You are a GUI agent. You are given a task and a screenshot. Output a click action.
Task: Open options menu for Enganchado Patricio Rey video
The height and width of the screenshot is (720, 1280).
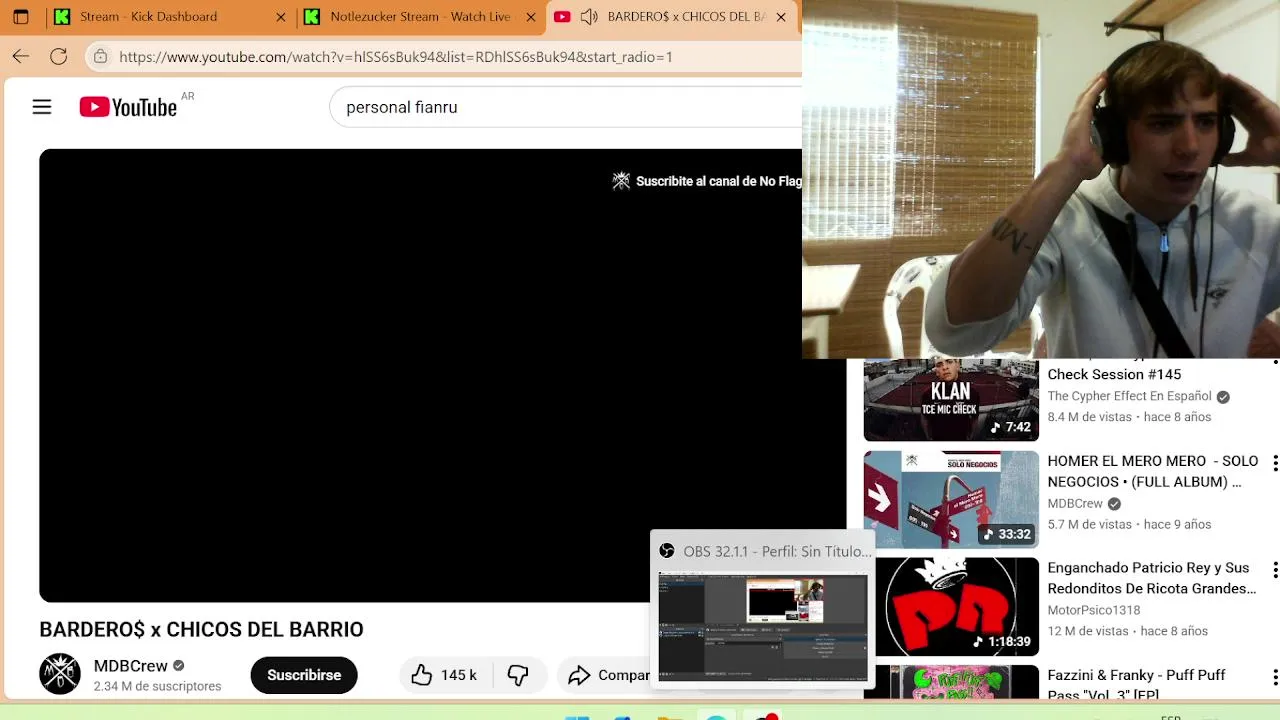coord(1274,570)
